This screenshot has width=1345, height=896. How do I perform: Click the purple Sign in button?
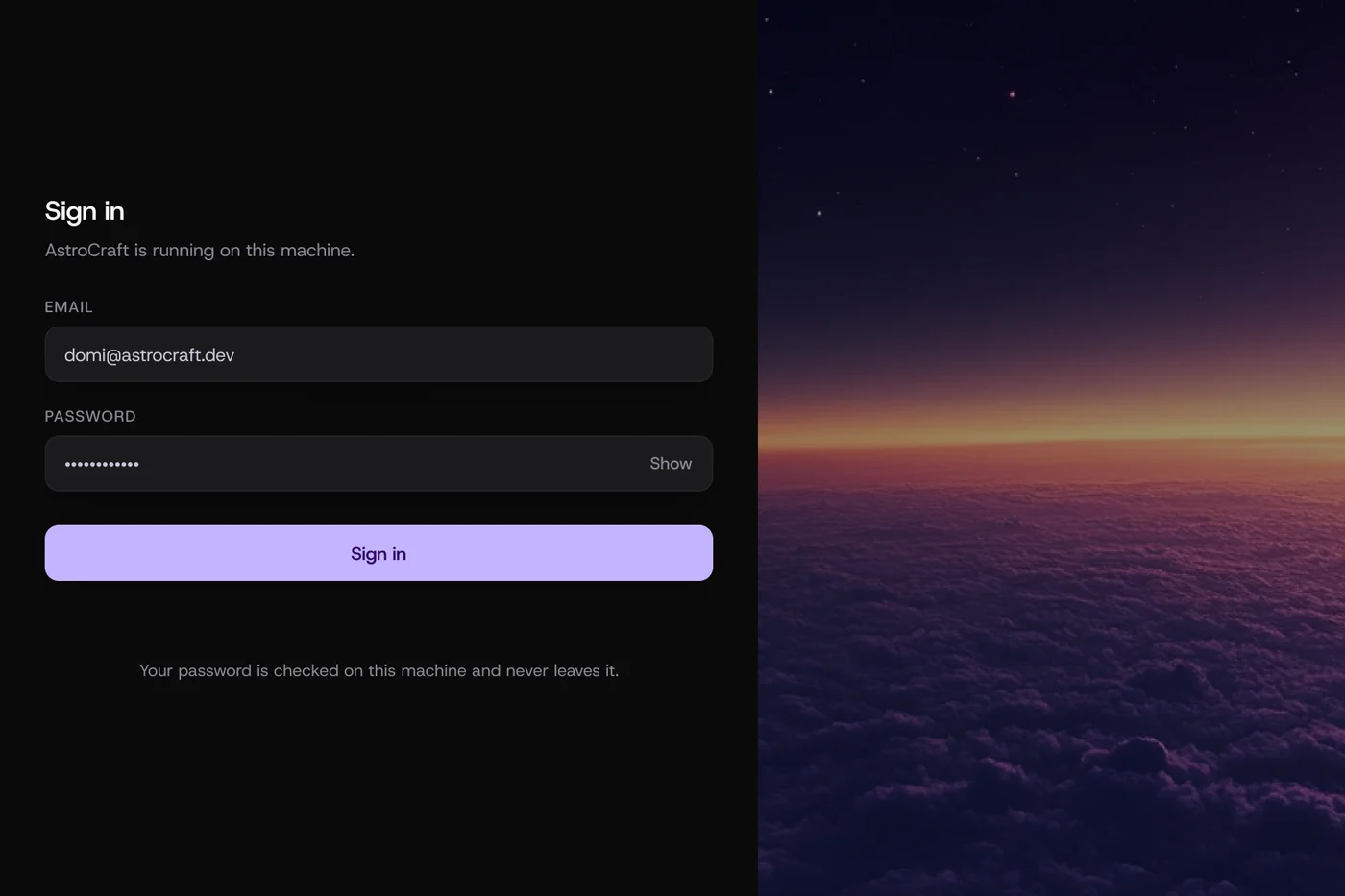point(379,553)
